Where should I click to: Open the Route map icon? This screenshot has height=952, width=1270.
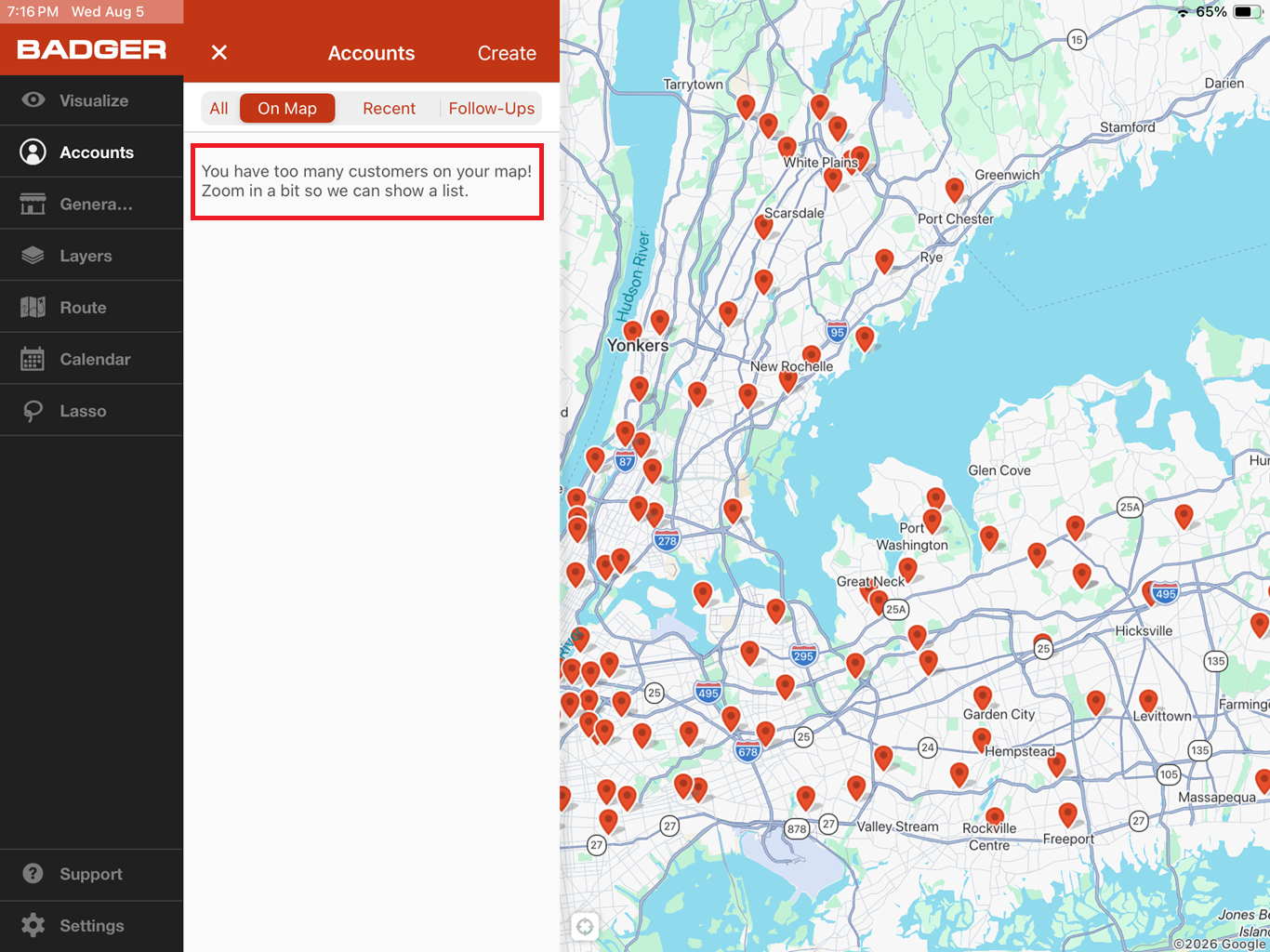tap(33, 307)
